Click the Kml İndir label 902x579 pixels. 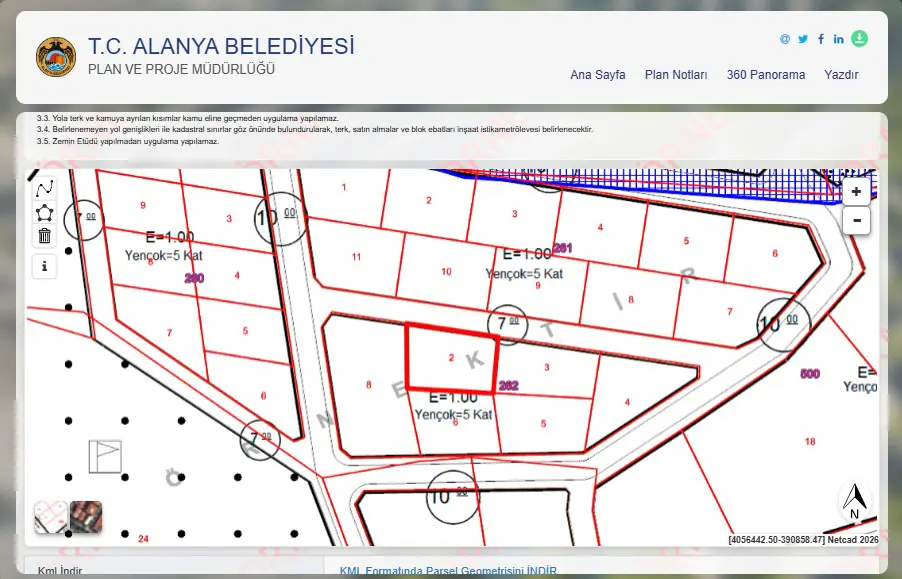pos(60,571)
